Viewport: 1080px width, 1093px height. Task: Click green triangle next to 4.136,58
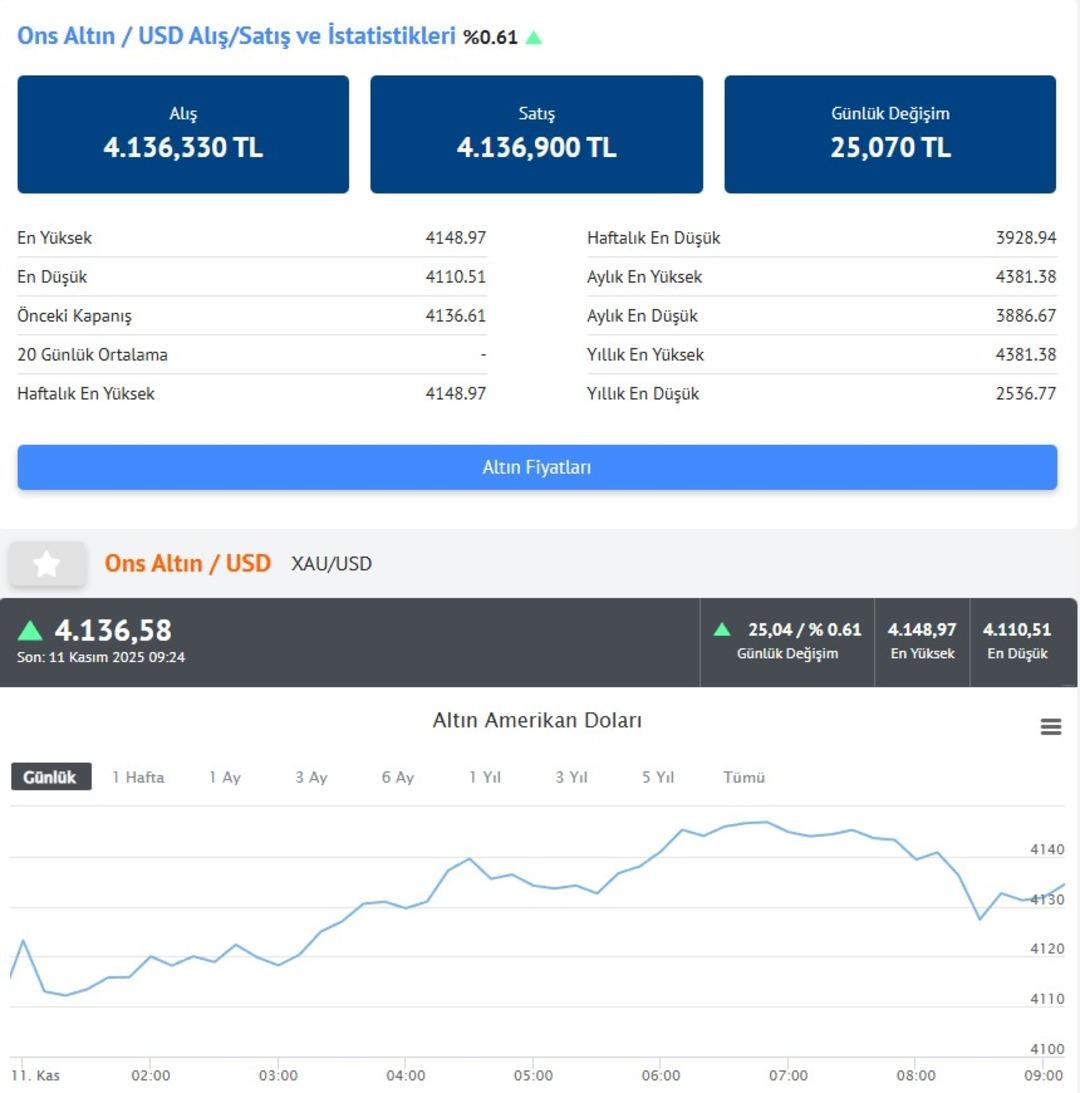(30, 631)
